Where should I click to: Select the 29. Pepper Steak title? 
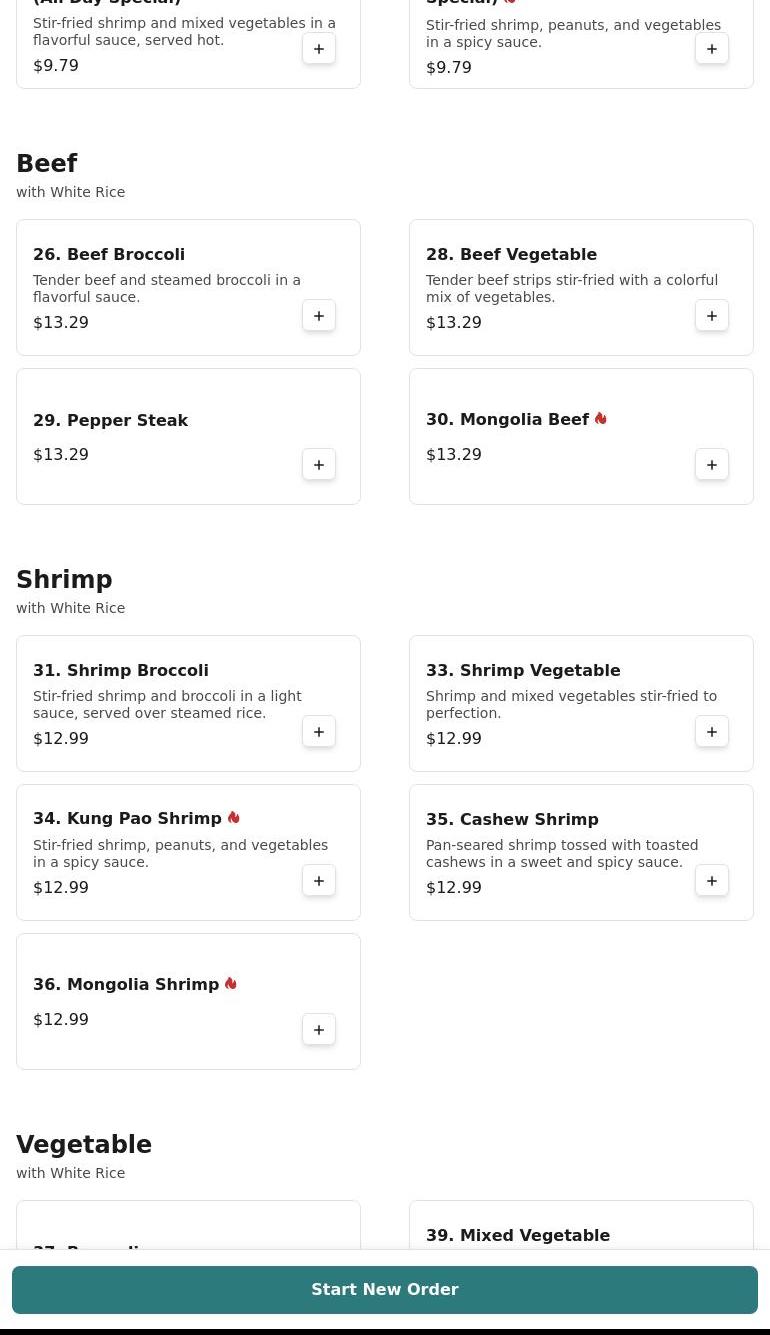[x=110, y=420]
